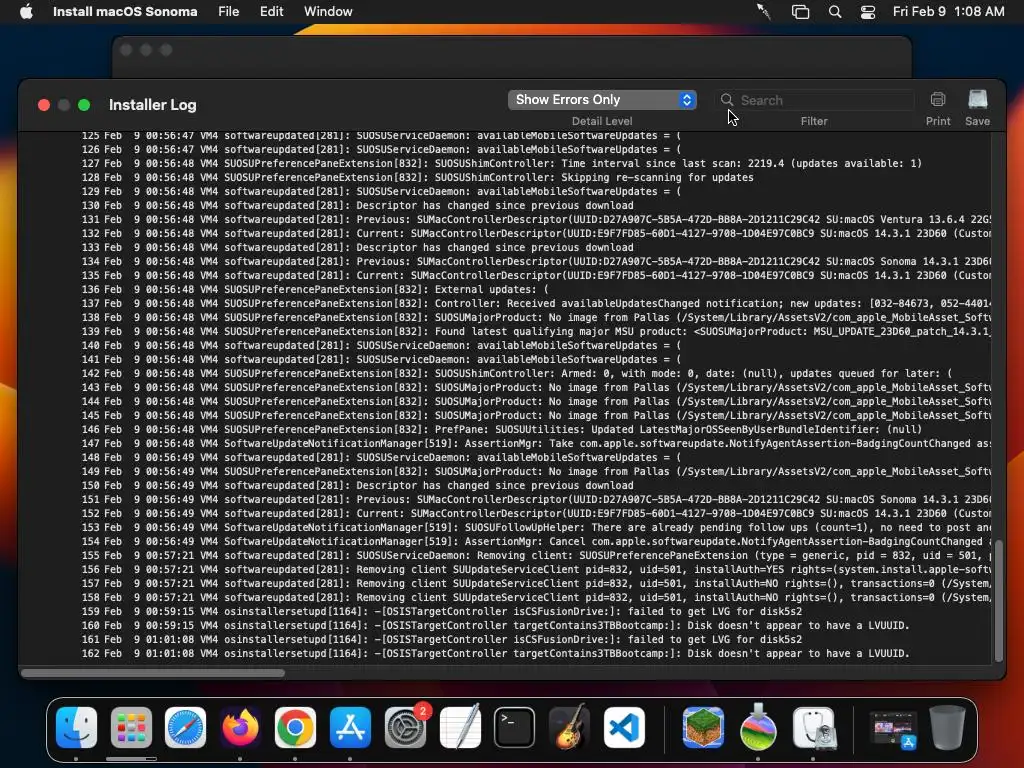Screen dimensions: 1024x768
Task: Open the Window menu
Action: 328,12
